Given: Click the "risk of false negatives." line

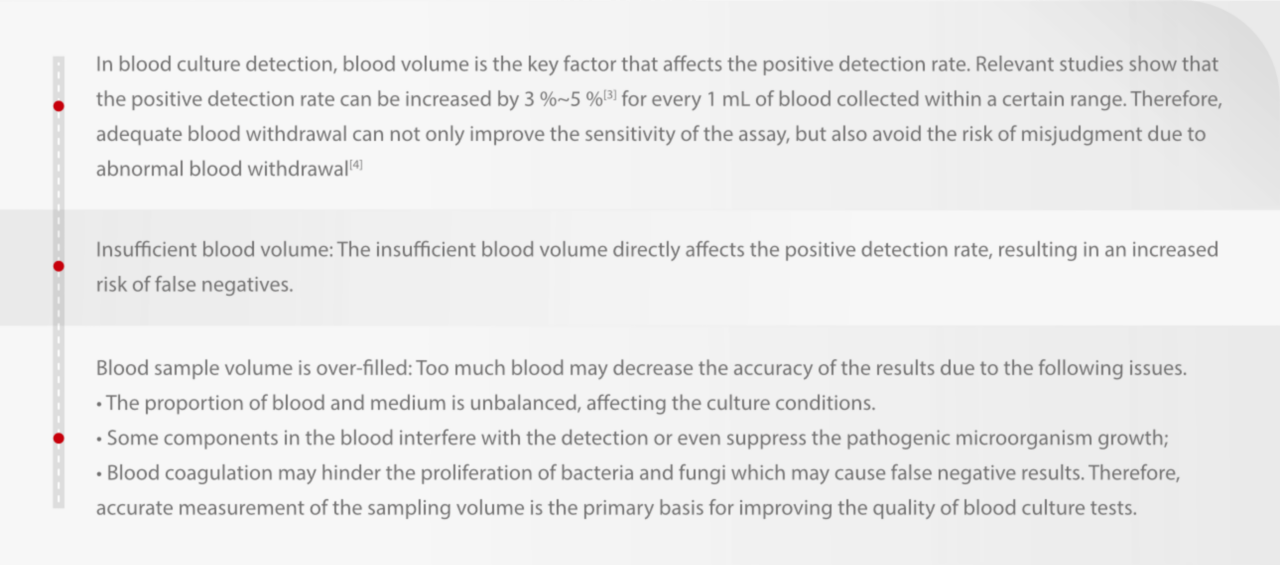Looking at the screenshot, I should tap(194, 284).
